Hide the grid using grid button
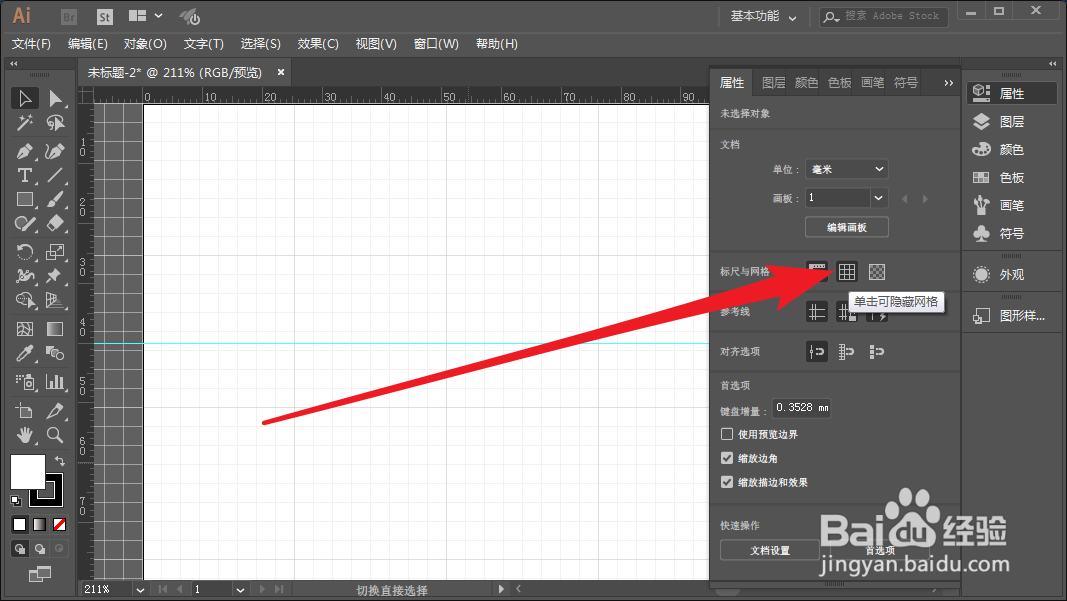 tap(847, 272)
